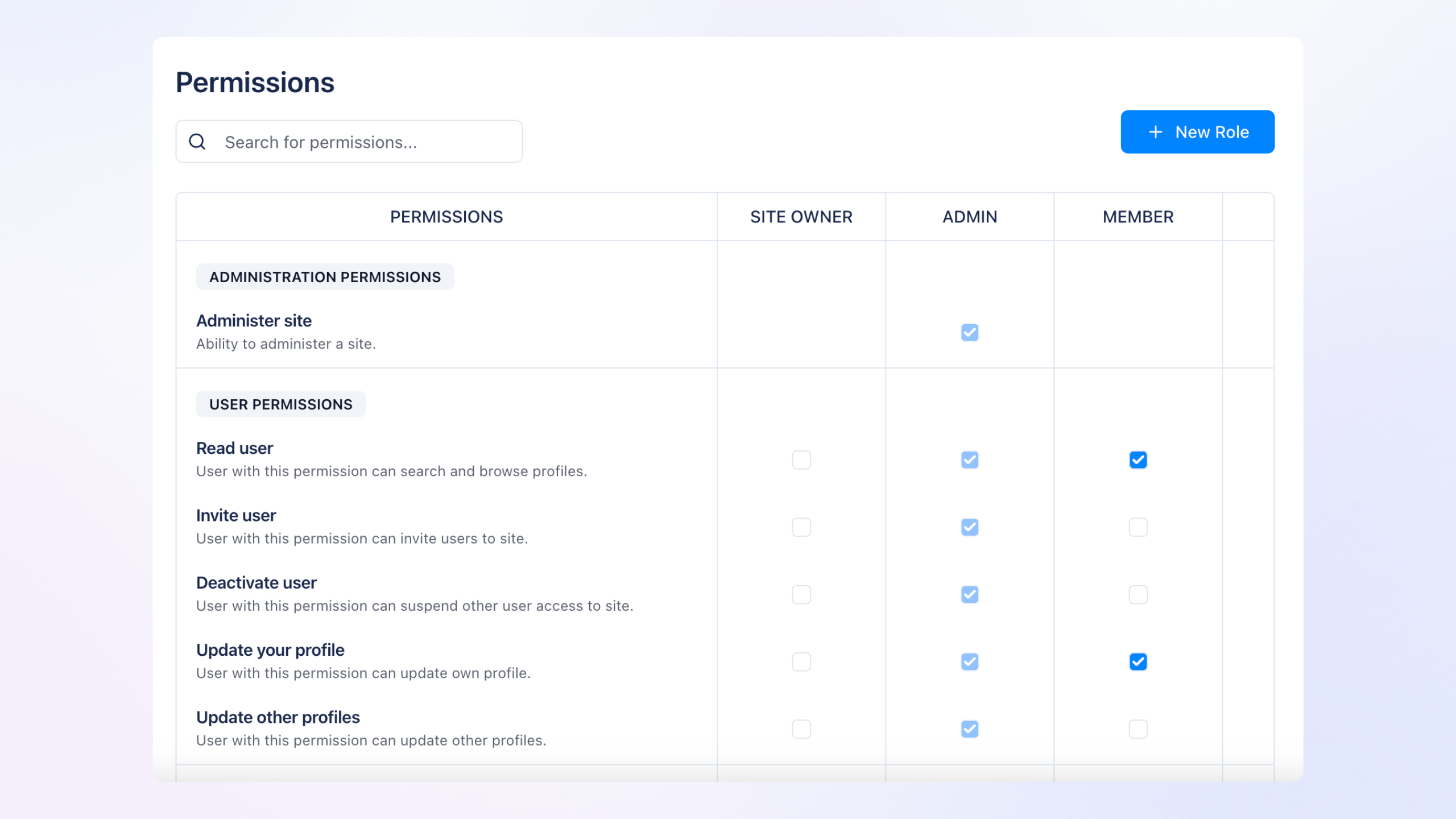1456x819 pixels.
Task: Enable Deactivate user permission for Site Owner
Action: [801, 594]
